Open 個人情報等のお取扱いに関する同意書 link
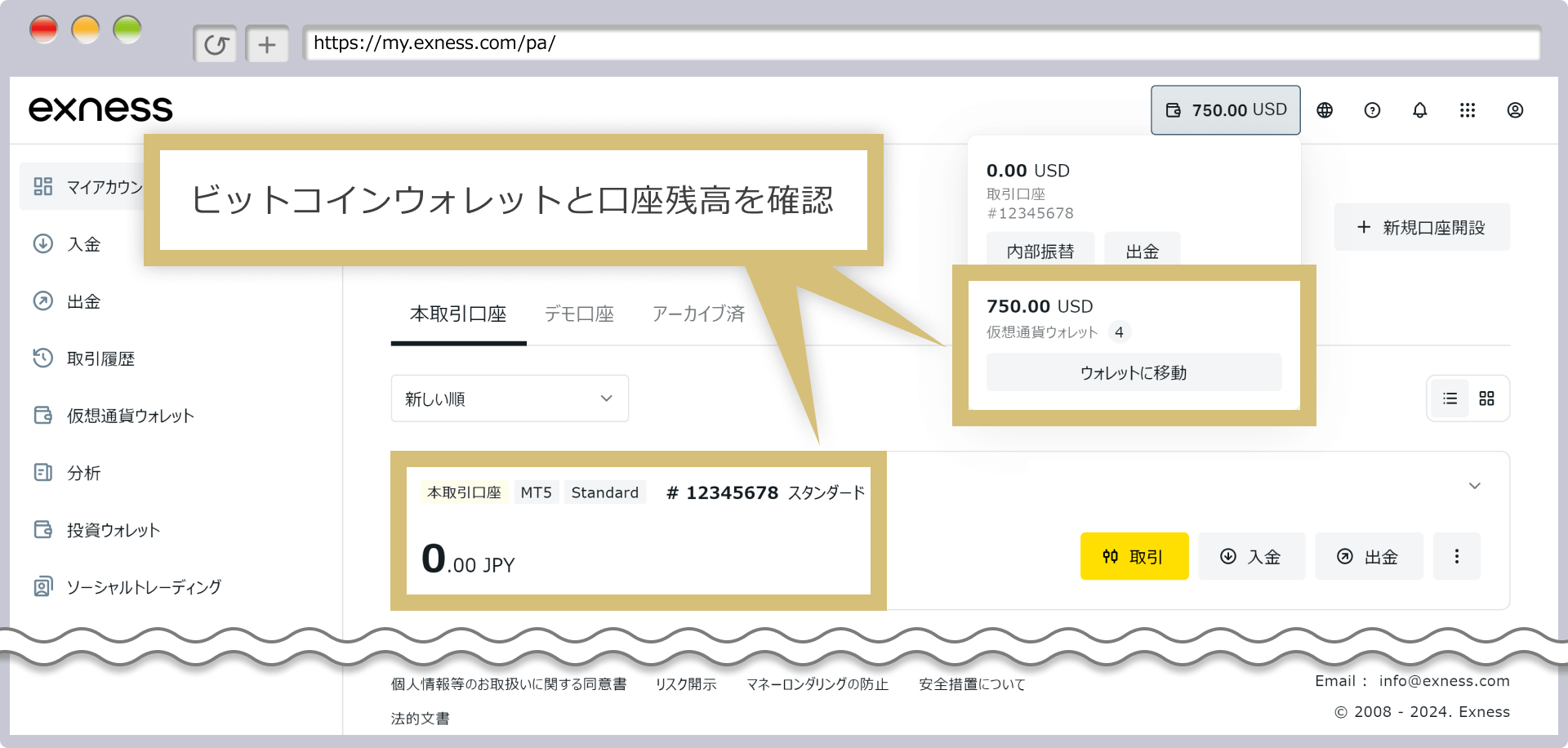Image resolution: width=1568 pixels, height=748 pixels. point(509,684)
